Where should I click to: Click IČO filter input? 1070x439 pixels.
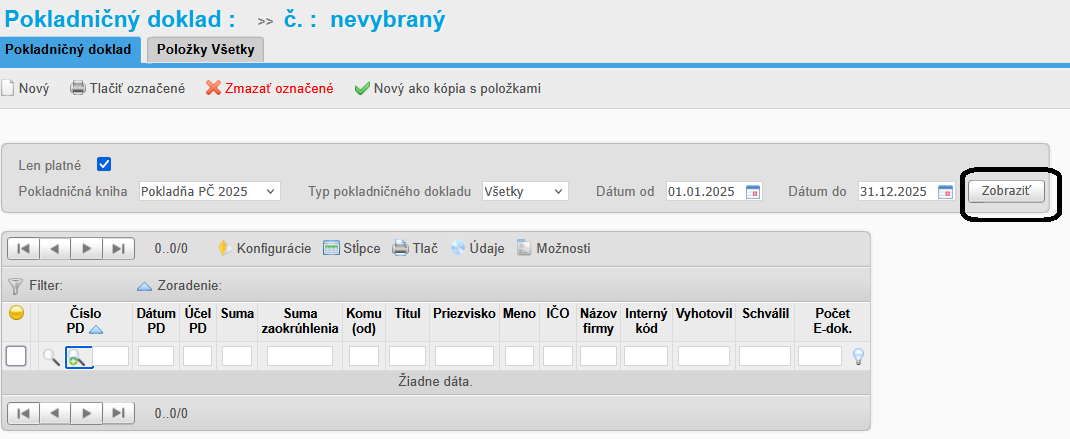click(558, 356)
